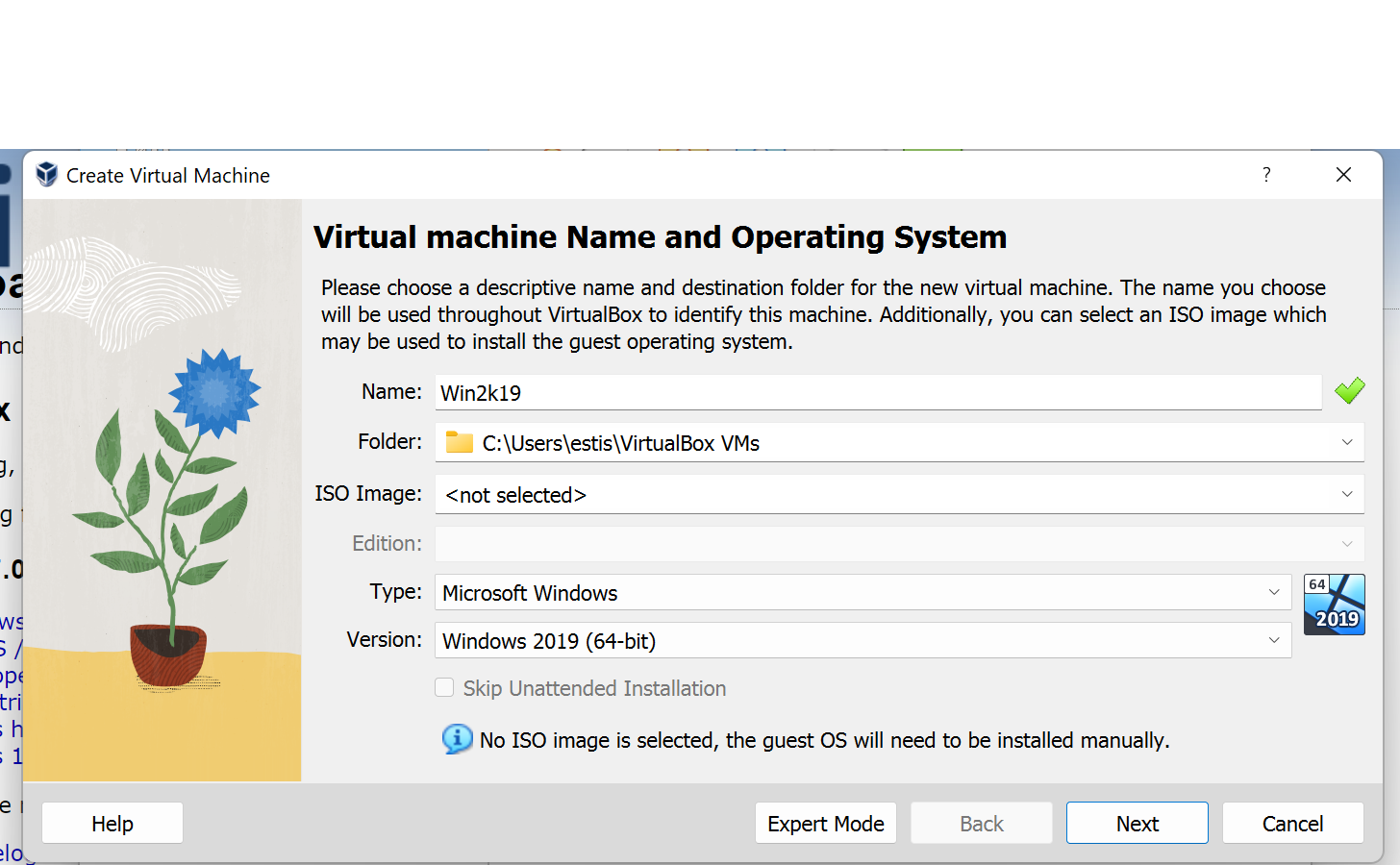The width and height of the screenshot is (1400, 865).
Task: Click the 'Please choose a descriptive name' description paragraph
Action: [824, 314]
